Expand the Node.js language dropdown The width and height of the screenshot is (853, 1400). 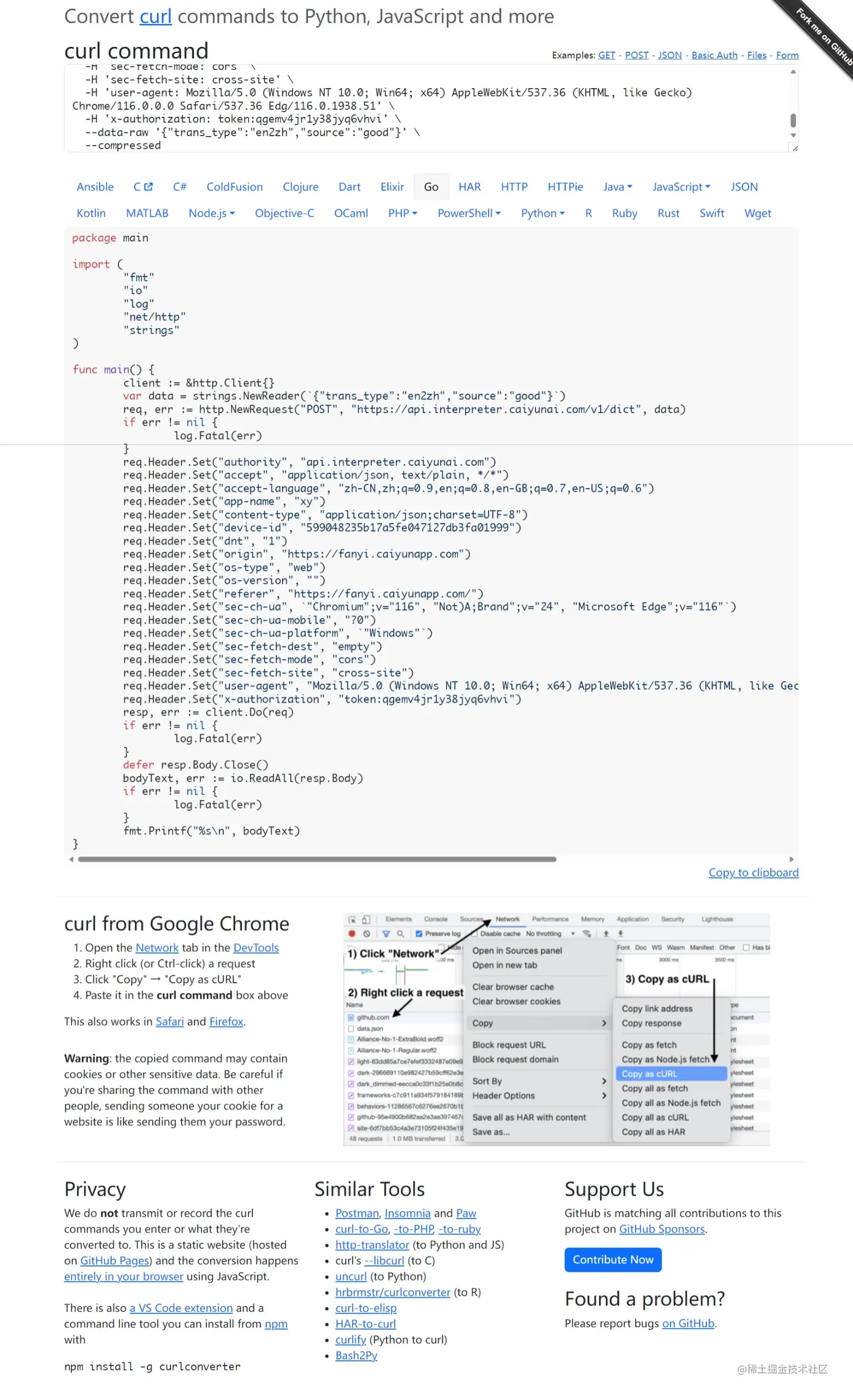(x=211, y=213)
